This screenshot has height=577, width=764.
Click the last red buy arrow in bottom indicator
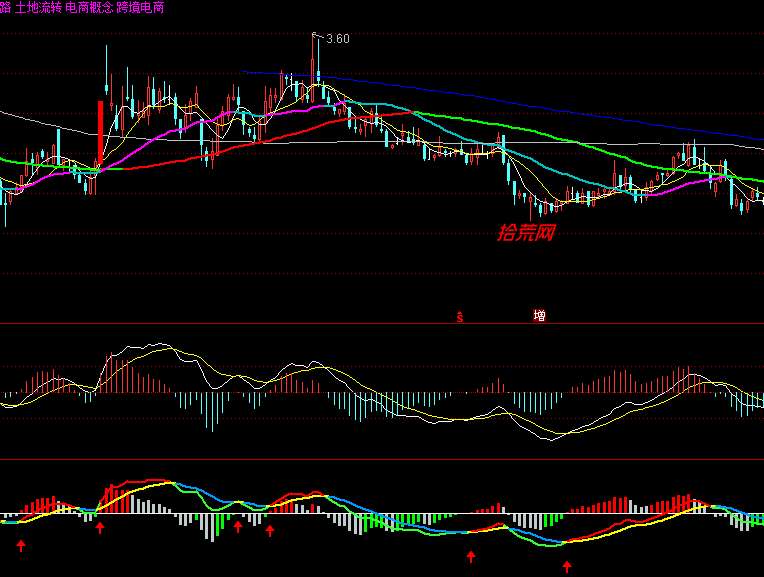(567, 566)
